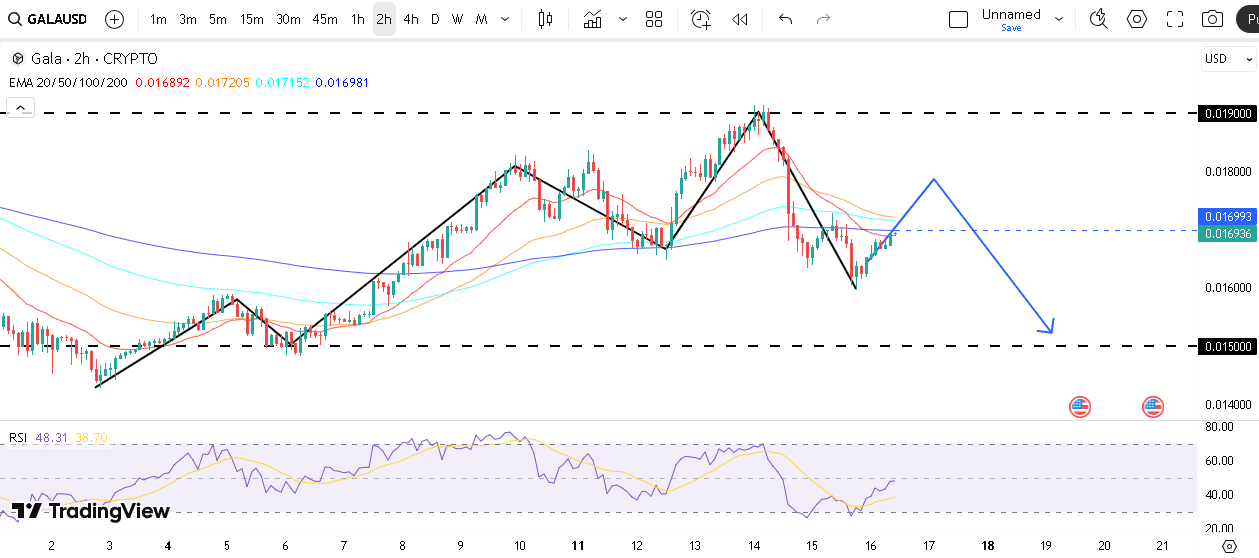This screenshot has height=558, width=1259.
Task: Click the RSI value 48.31
Action: pos(51,437)
